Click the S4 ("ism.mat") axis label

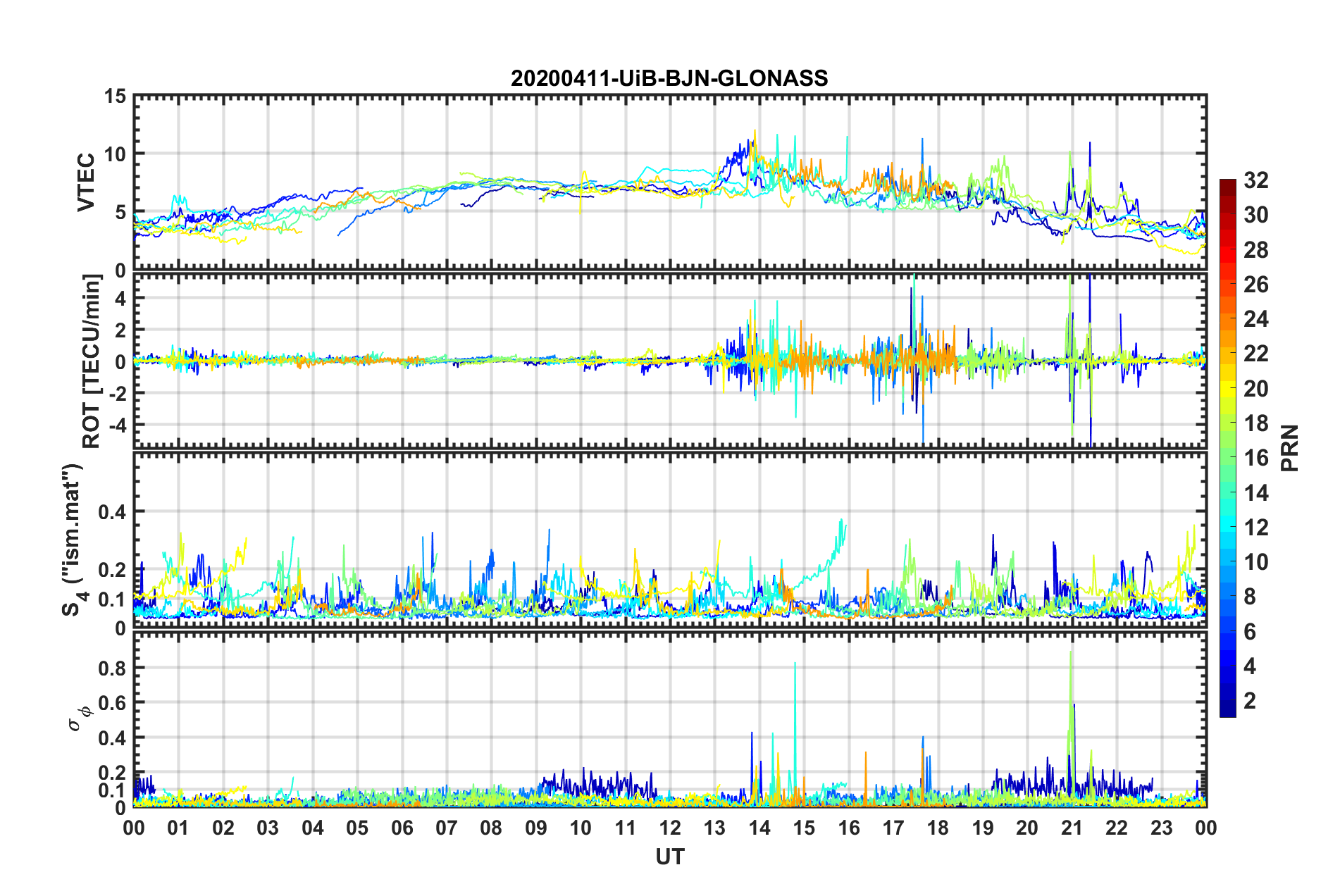pyautogui.click(x=73, y=539)
